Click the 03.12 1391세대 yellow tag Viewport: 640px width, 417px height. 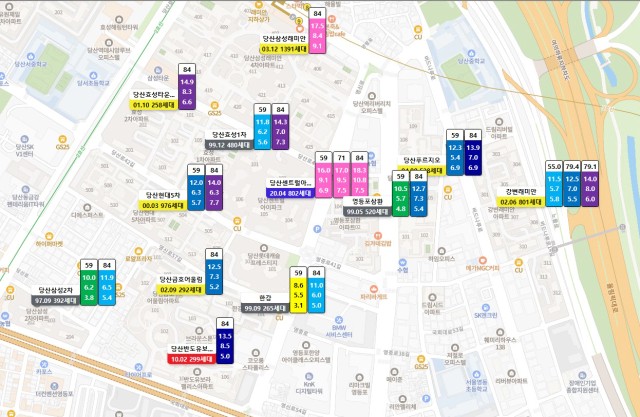284,49
